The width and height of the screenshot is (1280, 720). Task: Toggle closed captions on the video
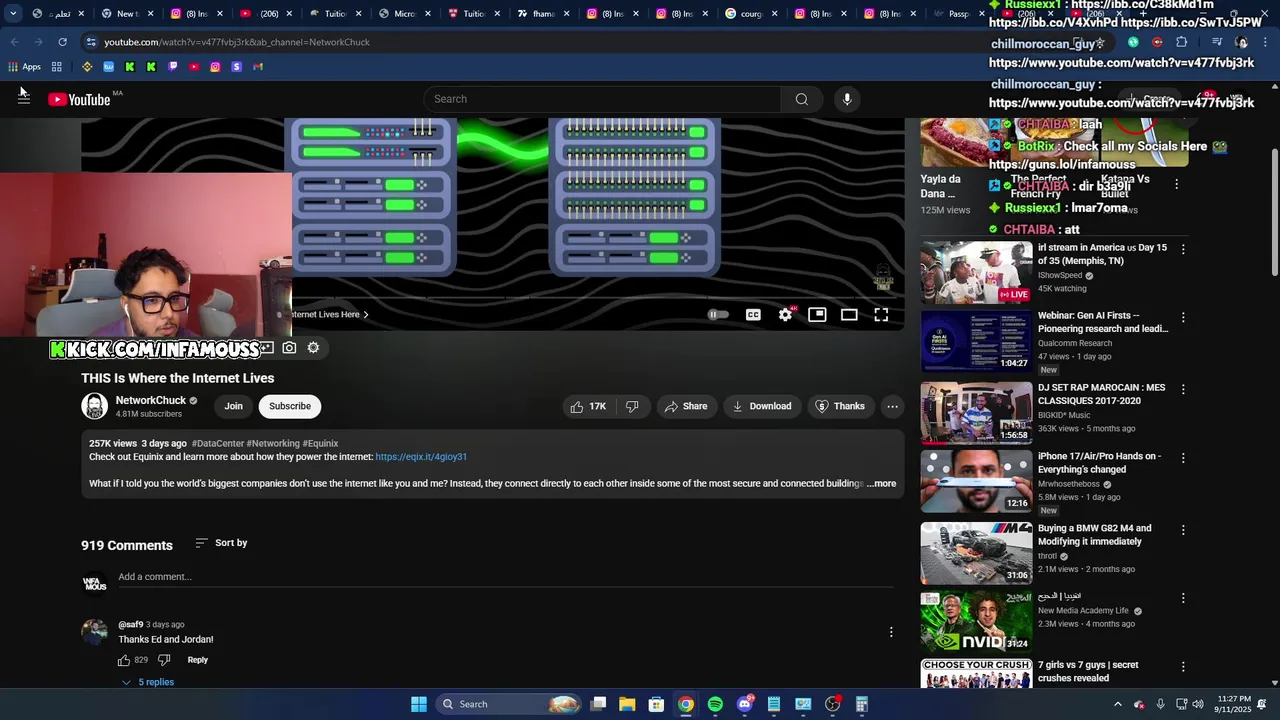click(x=753, y=314)
